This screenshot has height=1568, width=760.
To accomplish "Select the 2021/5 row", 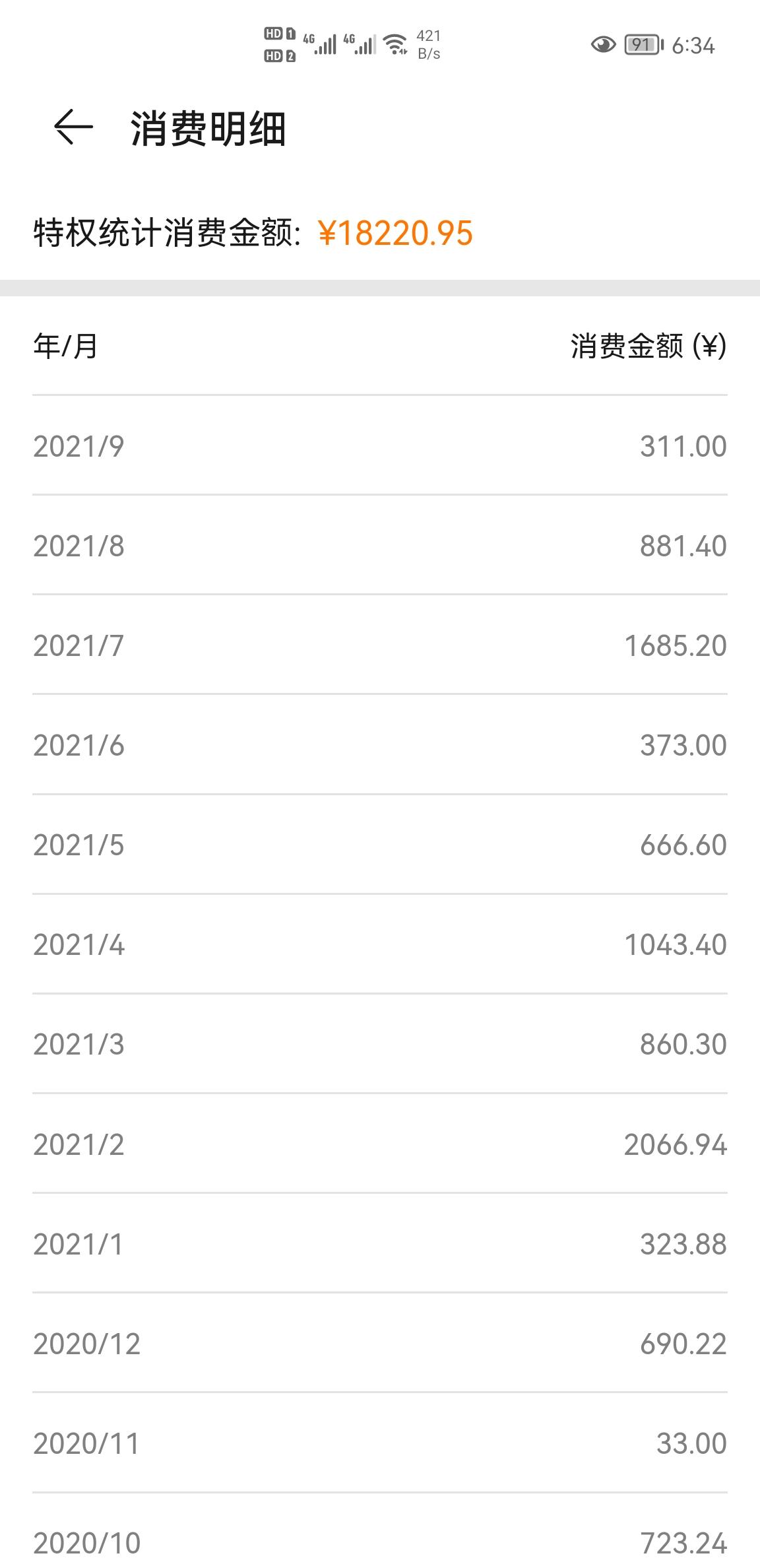I will click(x=380, y=845).
